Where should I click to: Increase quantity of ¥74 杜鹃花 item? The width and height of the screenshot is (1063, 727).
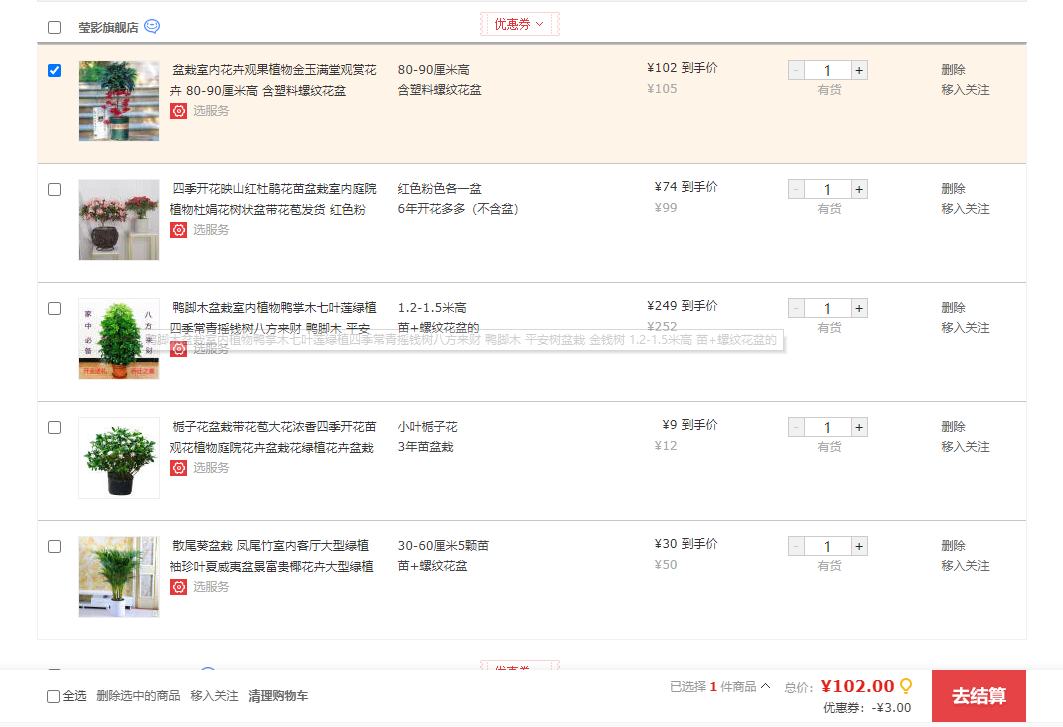point(859,189)
